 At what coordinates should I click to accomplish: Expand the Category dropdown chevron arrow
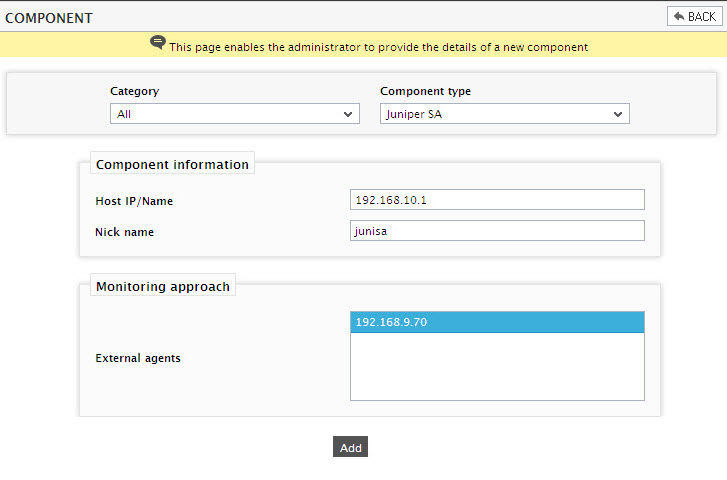tap(348, 114)
